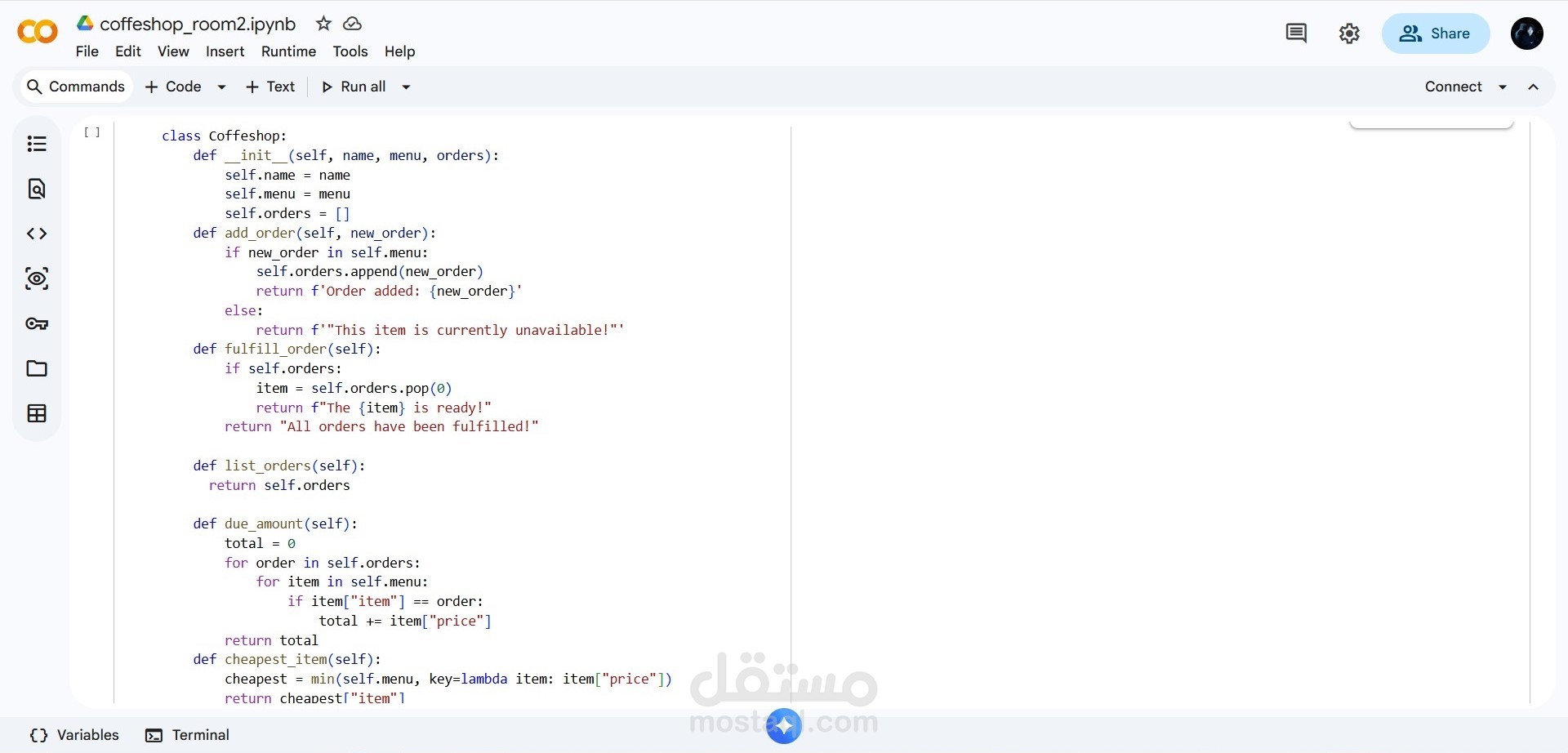Viewport: 1568px width, 753px height.
Task: Click Run all cells
Action: (x=354, y=87)
